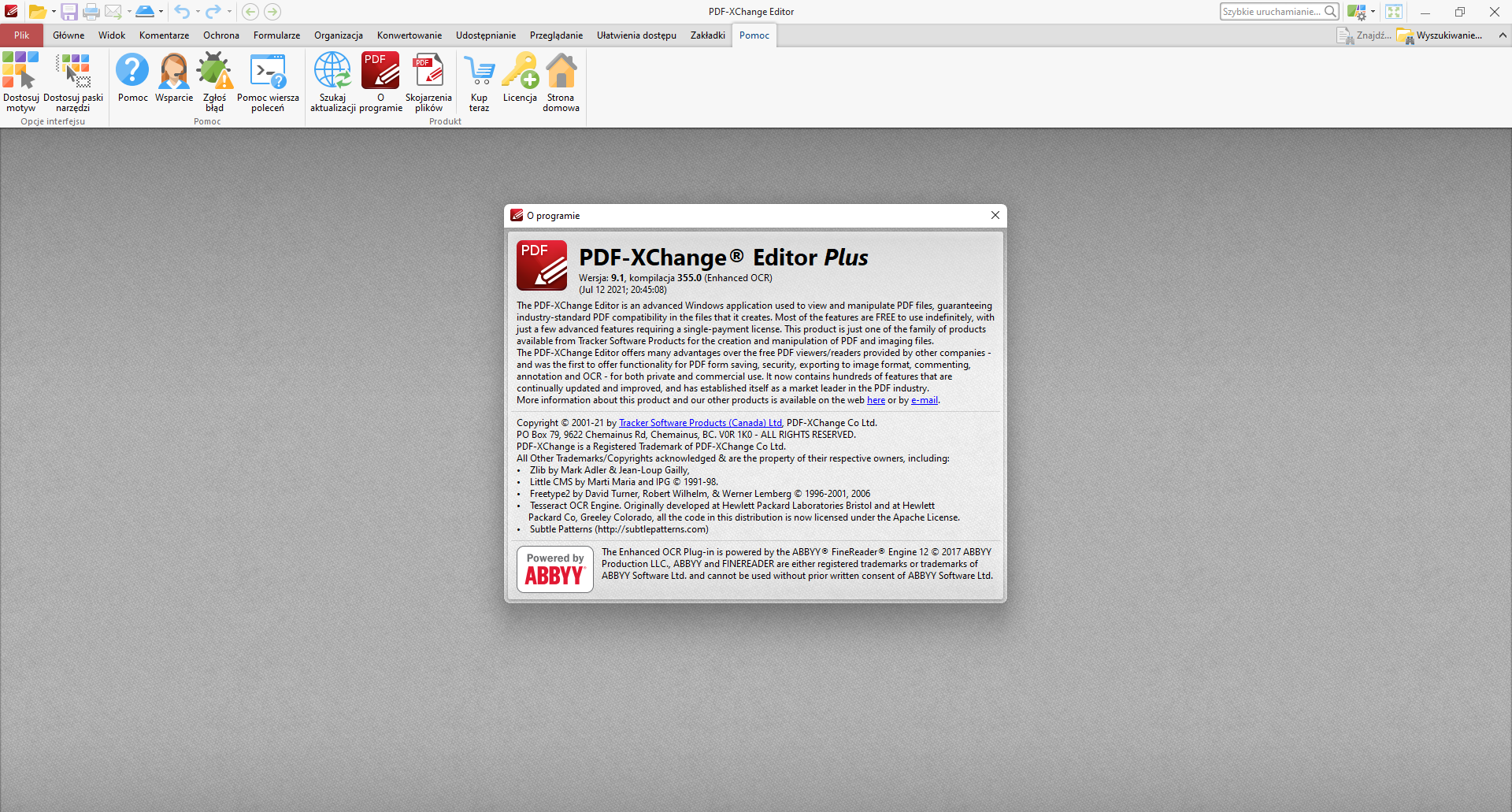The width and height of the screenshot is (1512, 812).
Task: Select the Pomoc tab
Action: point(754,35)
